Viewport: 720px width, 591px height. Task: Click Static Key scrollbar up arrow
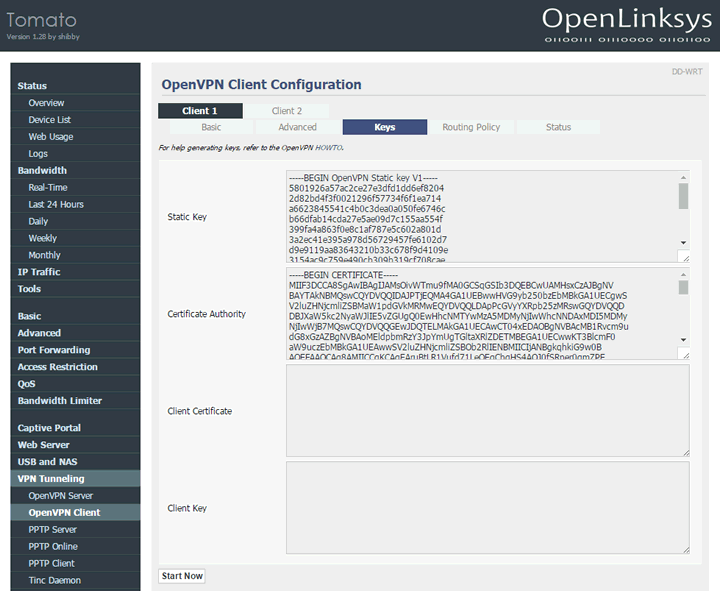pyautogui.click(x=683, y=177)
